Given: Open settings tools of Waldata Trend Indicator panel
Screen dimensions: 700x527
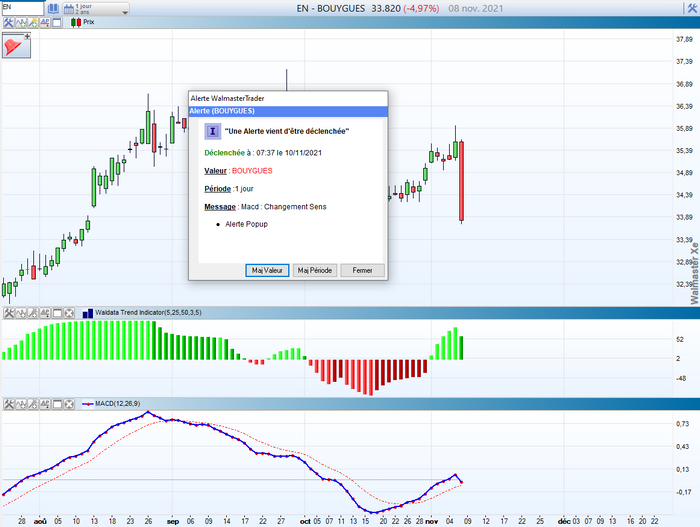Looking at the screenshot, I should (9, 313).
